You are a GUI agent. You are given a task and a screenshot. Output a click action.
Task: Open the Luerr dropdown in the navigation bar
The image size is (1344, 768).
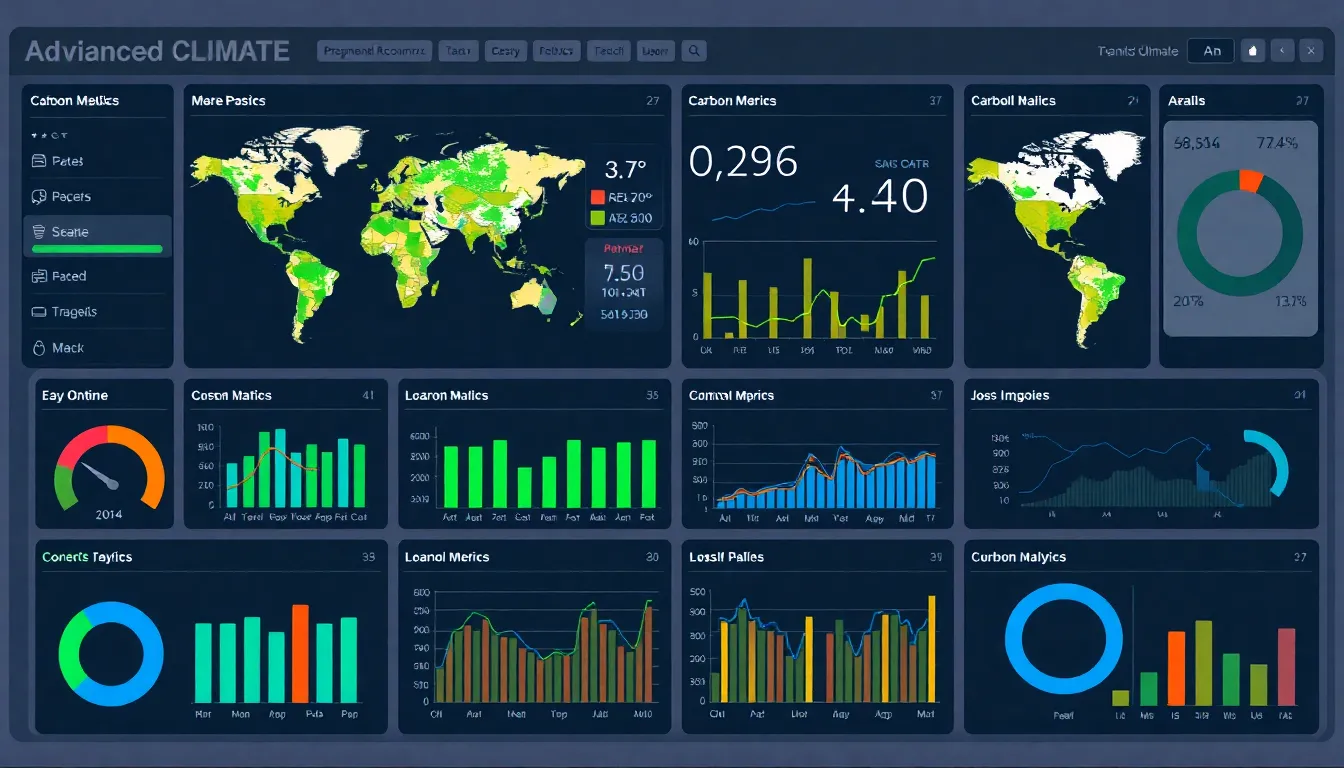pyautogui.click(x=655, y=50)
